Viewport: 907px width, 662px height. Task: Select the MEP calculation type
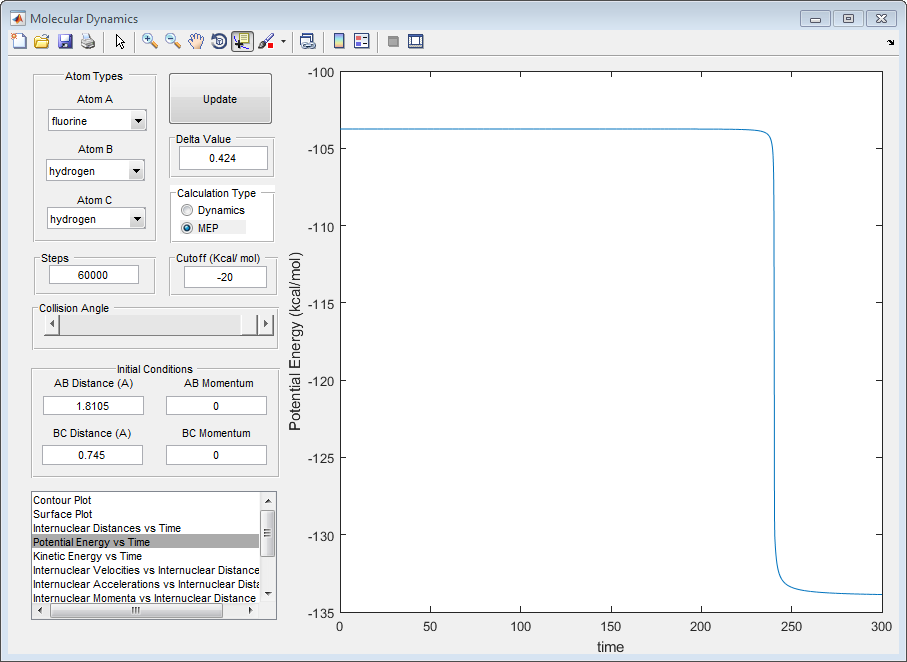[x=187, y=228]
